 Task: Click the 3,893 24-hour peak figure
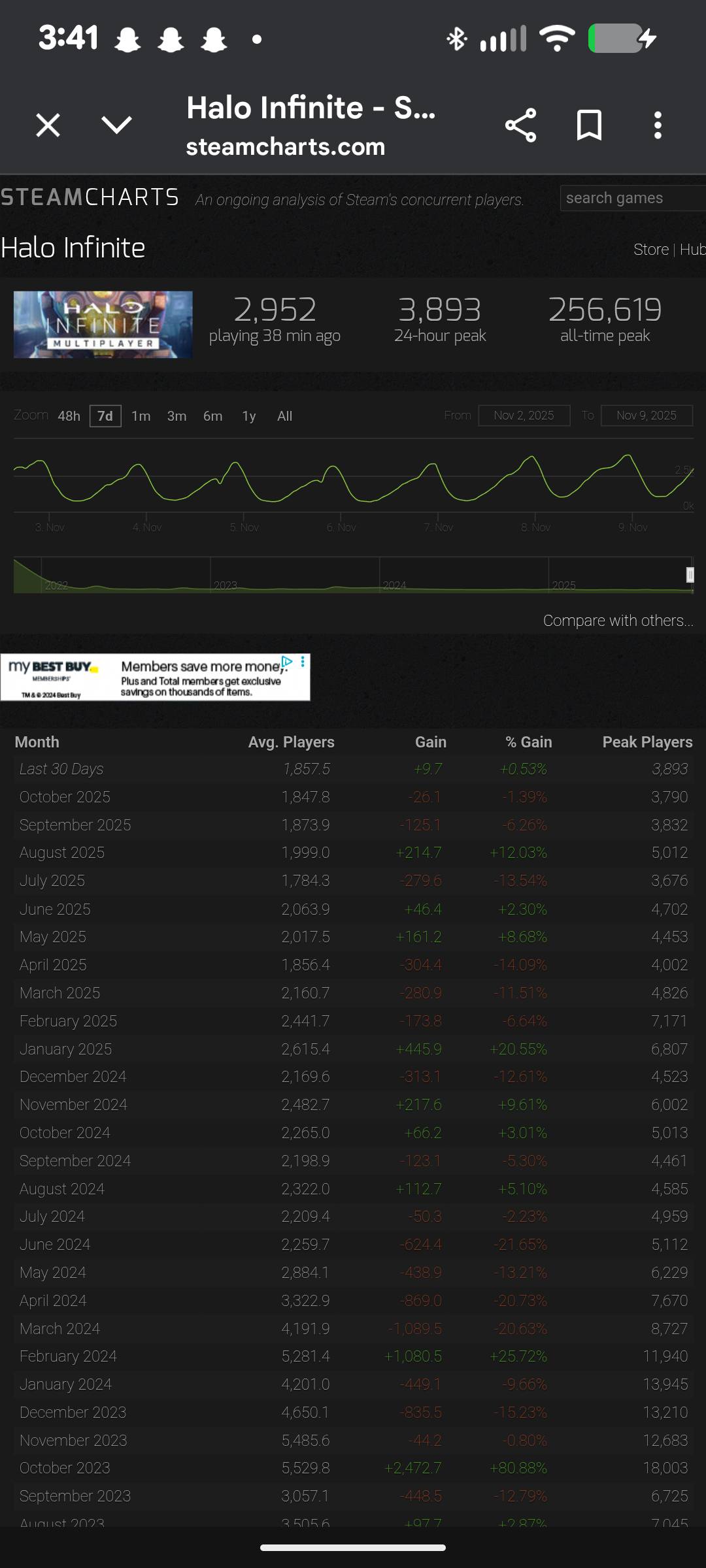click(x=440, y=310)
